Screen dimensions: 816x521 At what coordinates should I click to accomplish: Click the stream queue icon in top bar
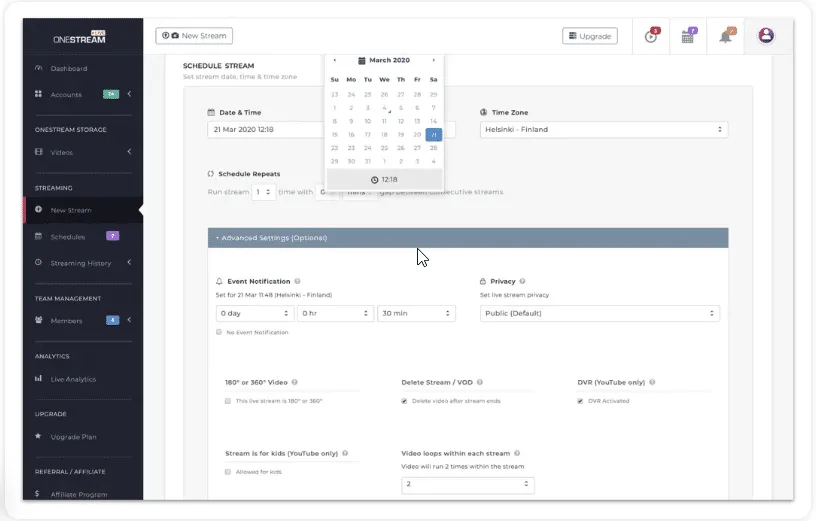(x=652, y=36)
